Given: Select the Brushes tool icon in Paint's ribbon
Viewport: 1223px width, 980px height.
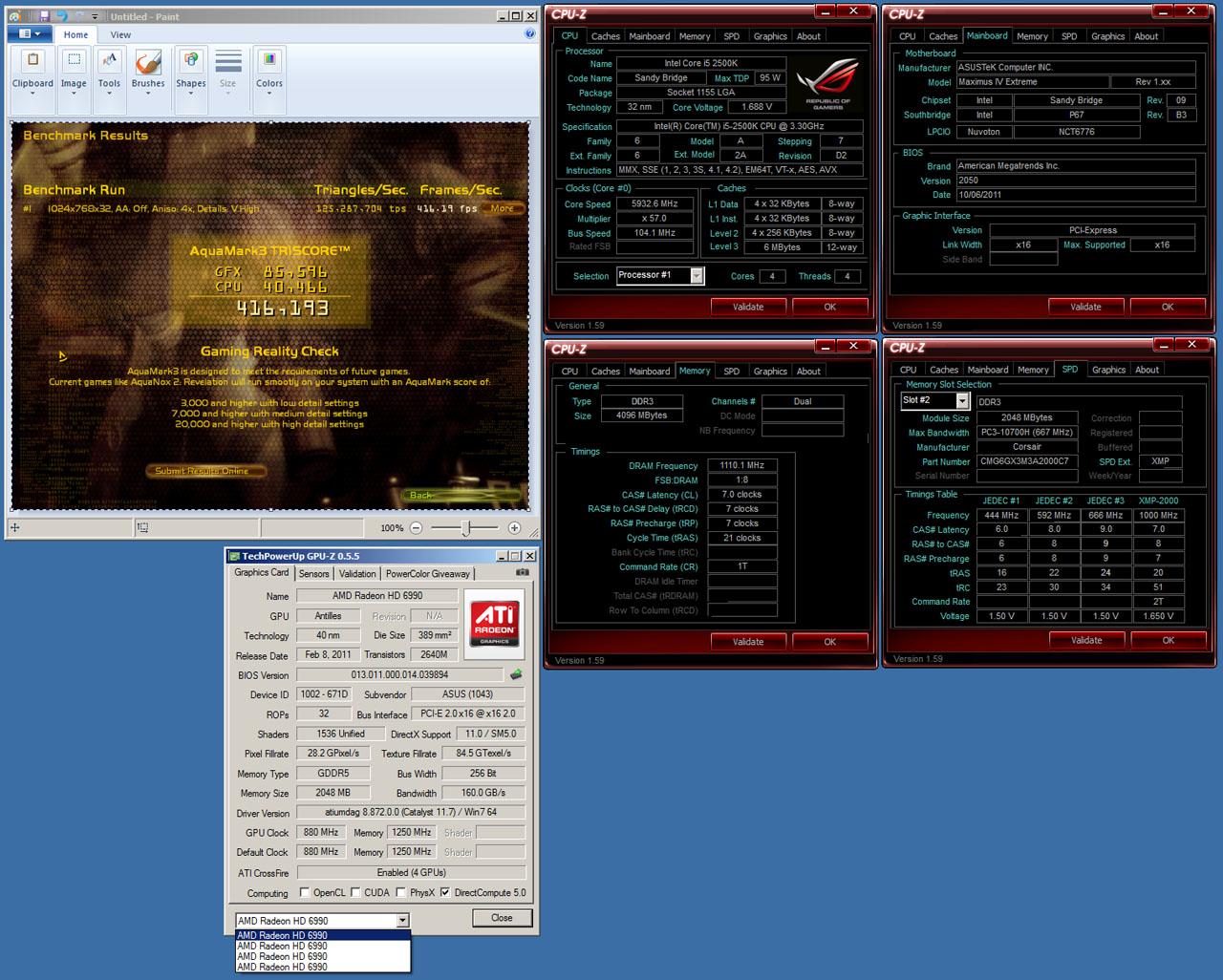Looking at the screenshot, I should point(148,62).
